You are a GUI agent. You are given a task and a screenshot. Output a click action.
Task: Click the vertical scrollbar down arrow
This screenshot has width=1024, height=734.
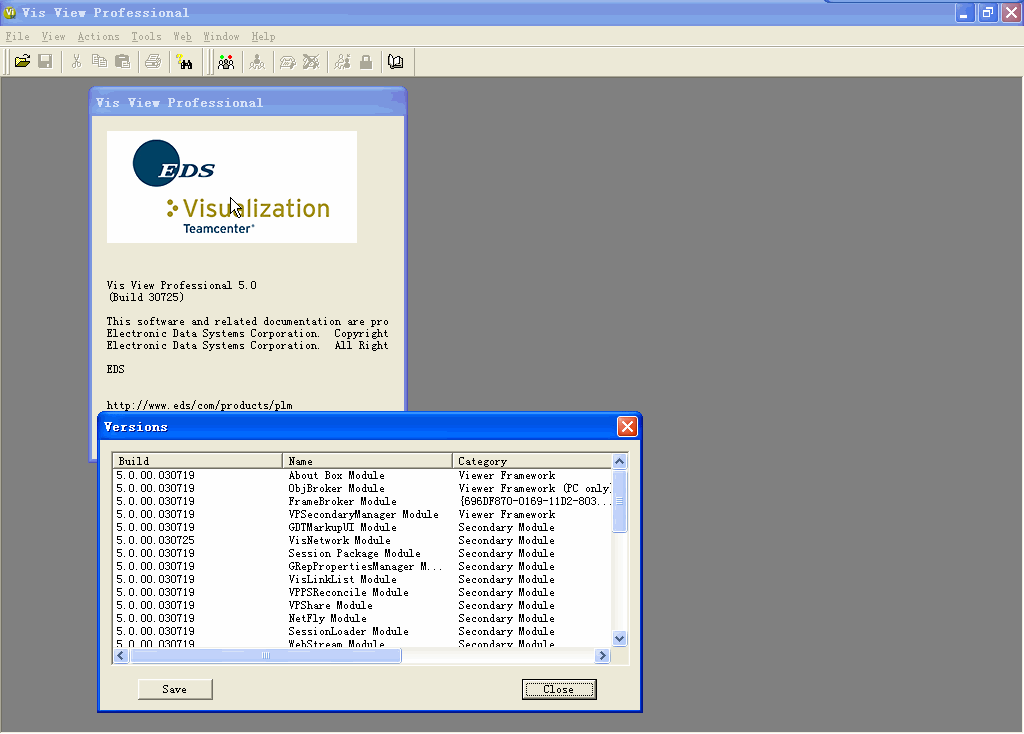620,639
